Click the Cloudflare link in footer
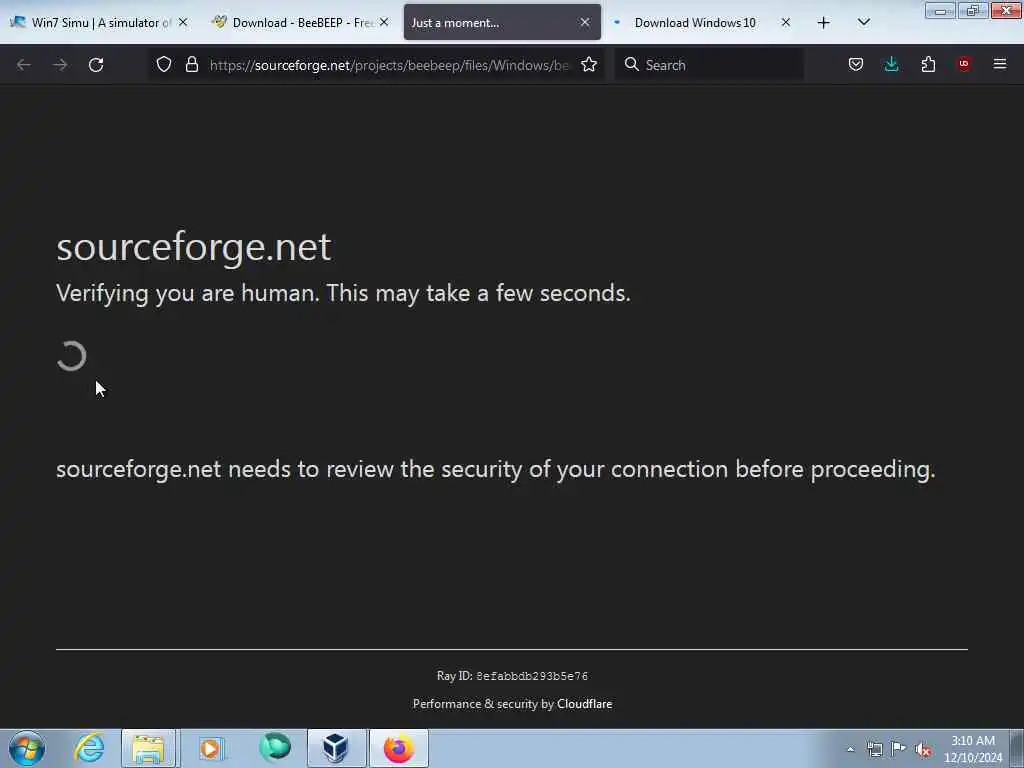1024x768 pixels. (584, 704)
